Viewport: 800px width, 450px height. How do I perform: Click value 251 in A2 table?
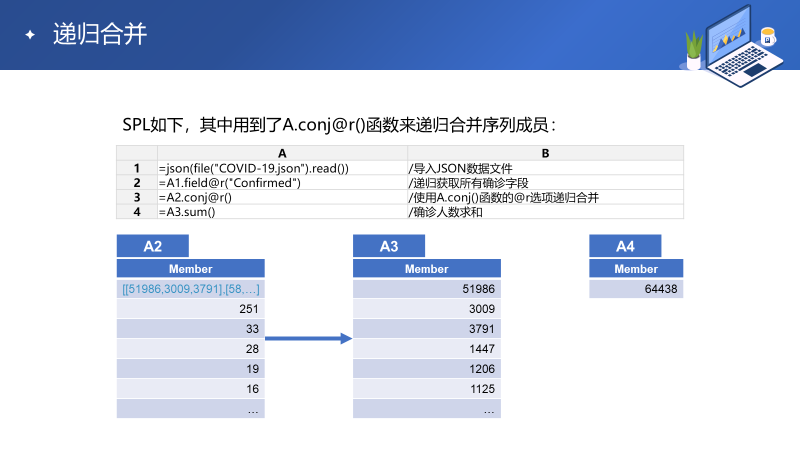click(x=190, y=309)
